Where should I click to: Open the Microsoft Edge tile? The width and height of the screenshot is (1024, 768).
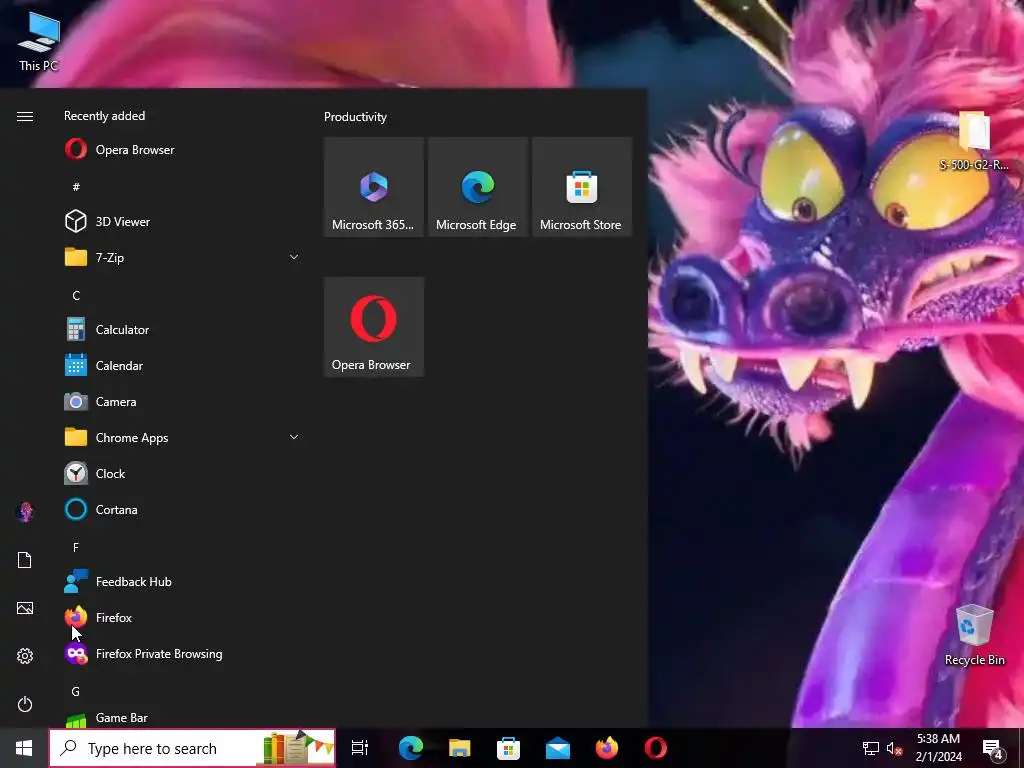click(477, 187)
